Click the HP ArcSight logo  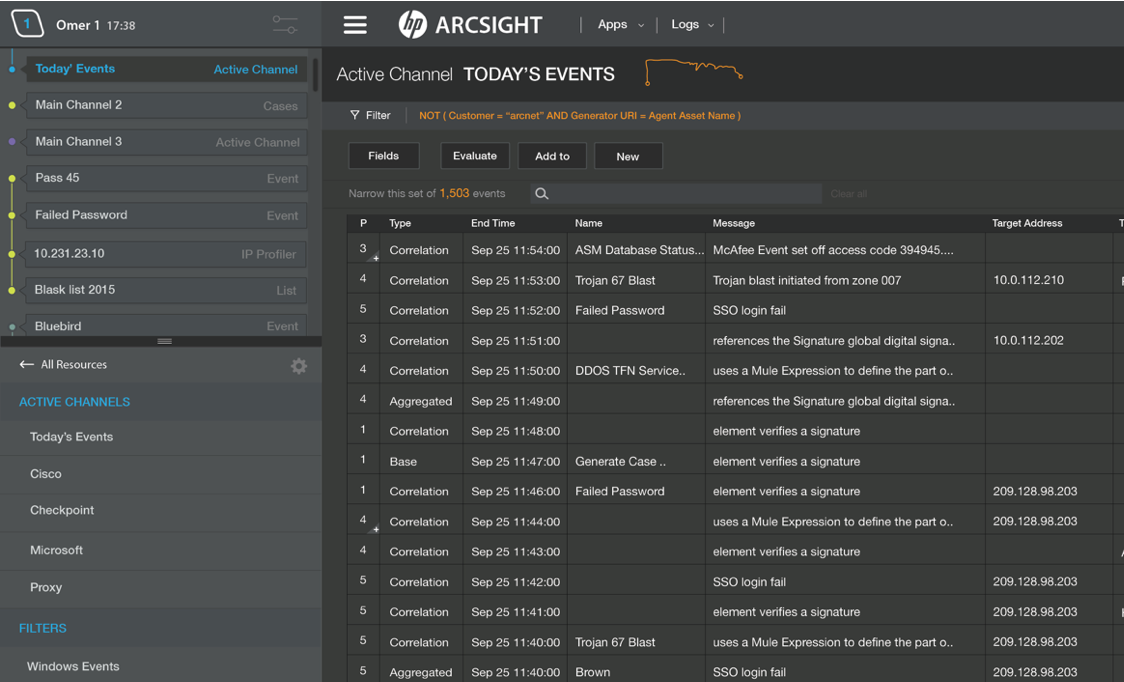coord(470,25)
